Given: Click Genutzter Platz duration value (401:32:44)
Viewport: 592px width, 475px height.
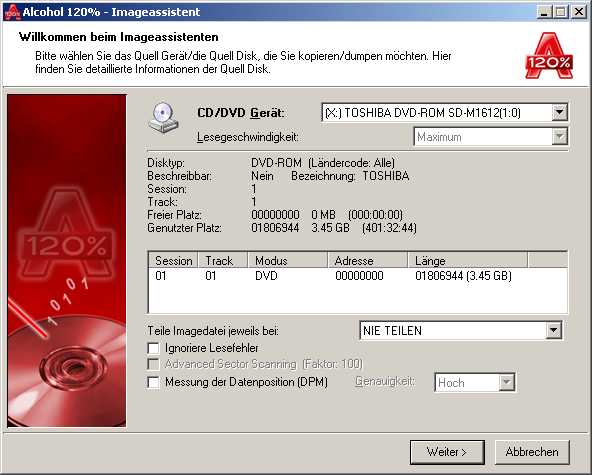Looking at the screenshot, I should (x=389, y=228).
